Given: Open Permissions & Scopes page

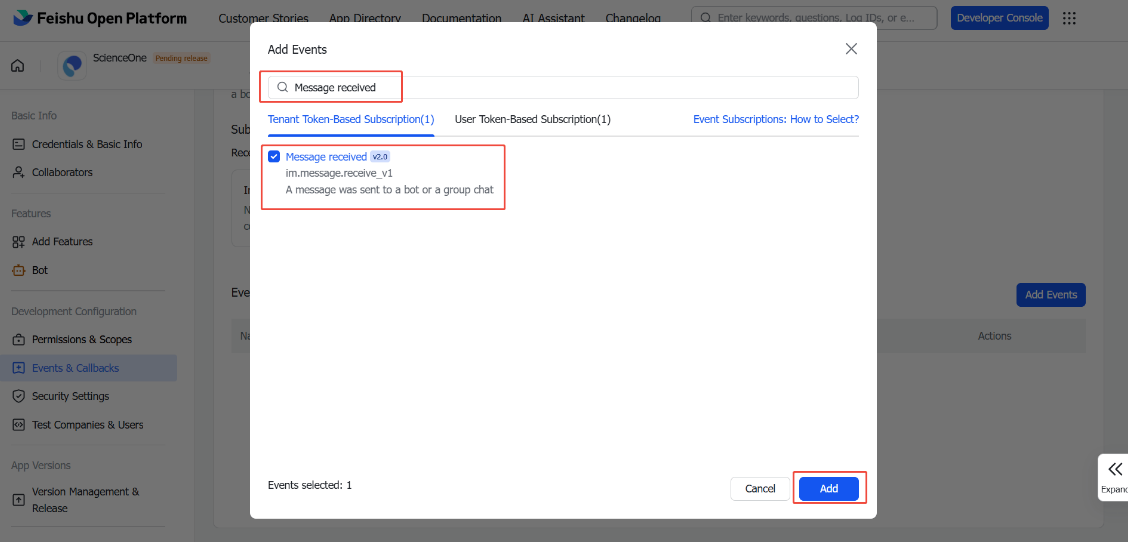Looking at the screenshot, I should (x=81, y=339).
